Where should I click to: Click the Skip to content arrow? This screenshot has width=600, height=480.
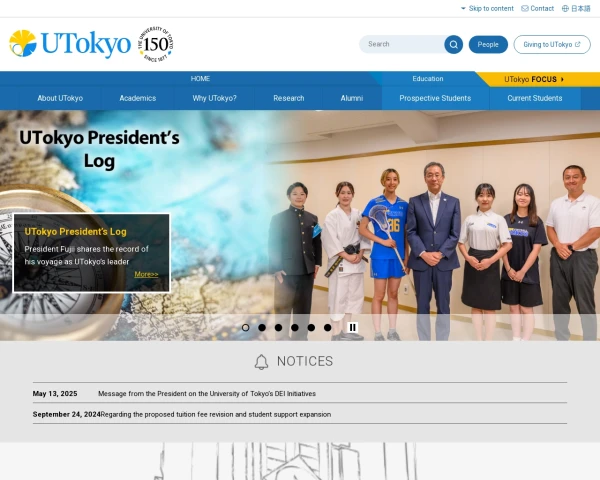pos(463,8)
